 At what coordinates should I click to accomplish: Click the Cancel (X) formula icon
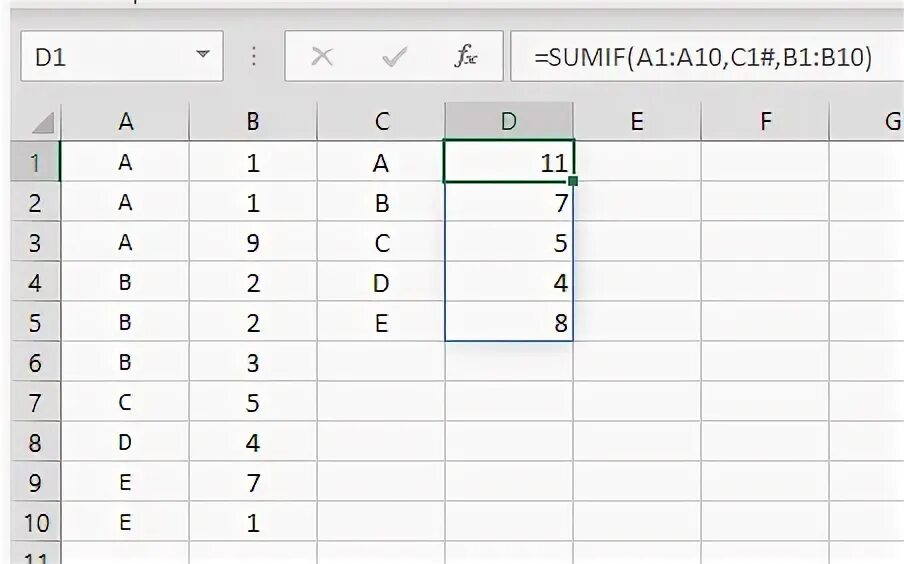coord(322,57)
